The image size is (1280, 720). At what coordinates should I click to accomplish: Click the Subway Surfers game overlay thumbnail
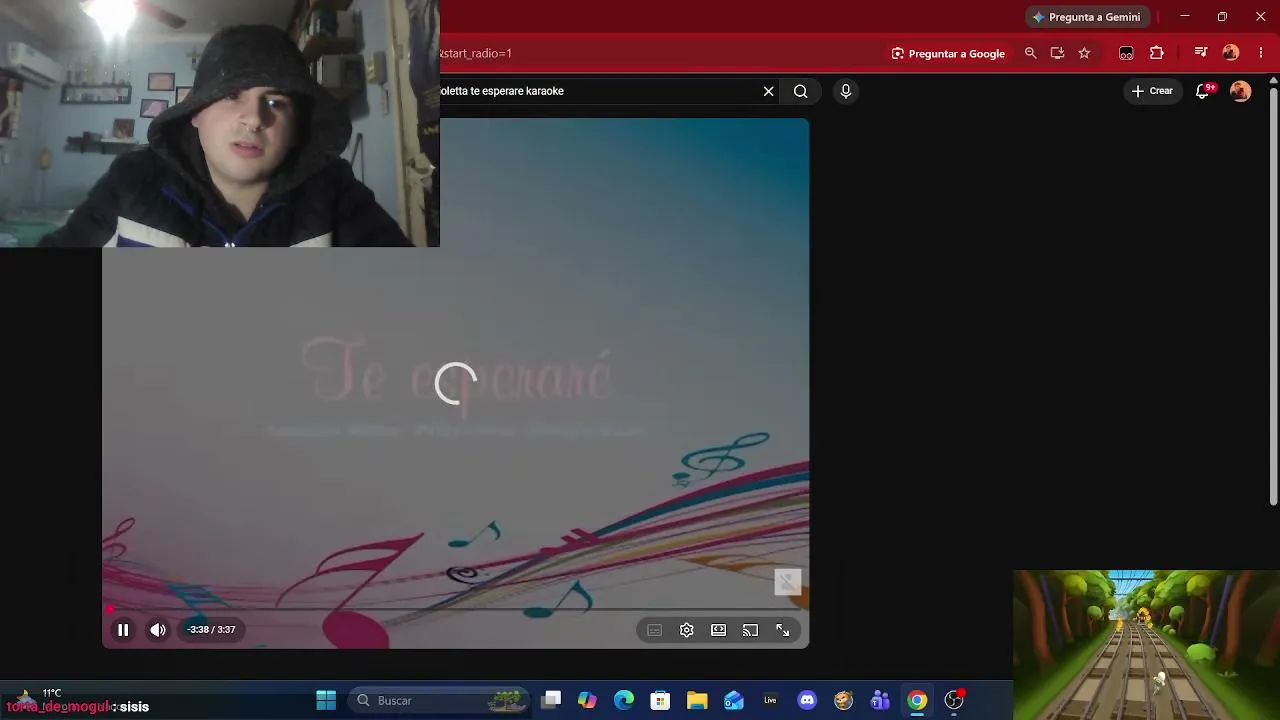point(1146,645)
